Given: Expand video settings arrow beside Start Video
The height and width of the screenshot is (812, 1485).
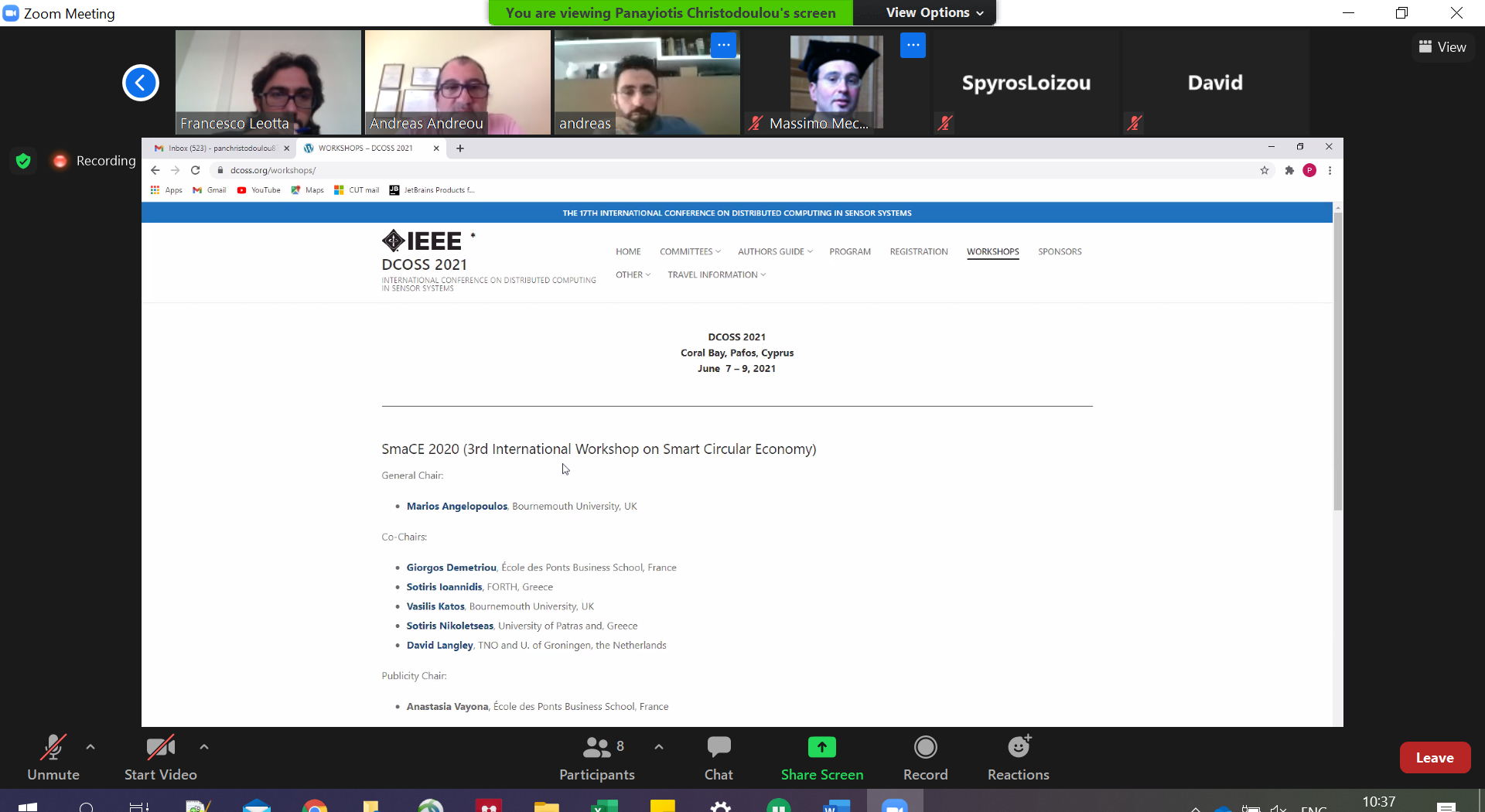Looking at the screenshot, I should [204, 747].
